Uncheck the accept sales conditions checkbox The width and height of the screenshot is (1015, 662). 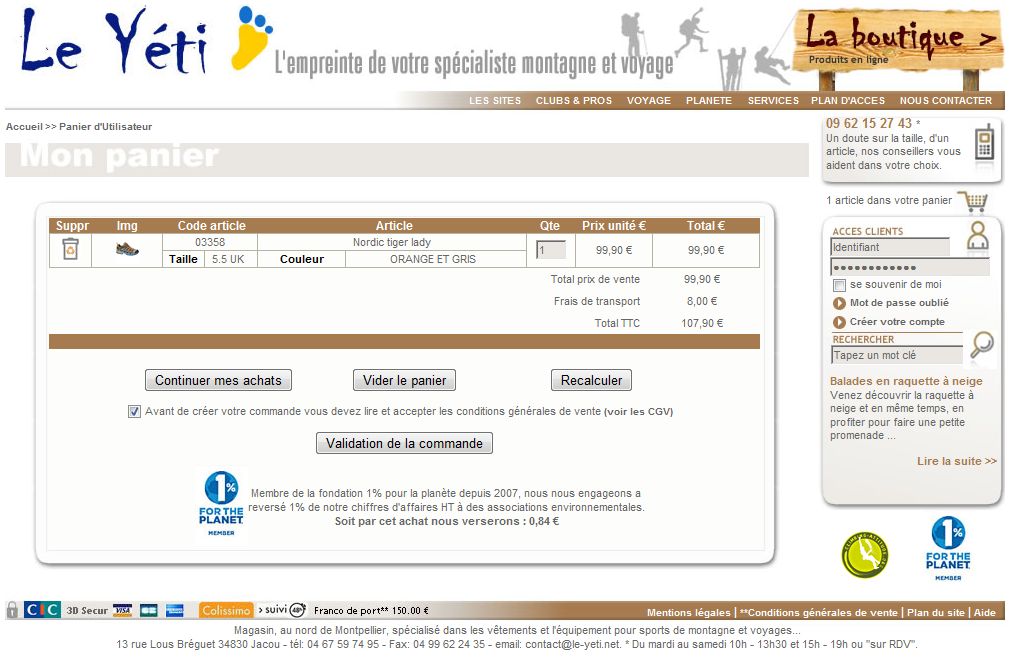click(134, 412)
